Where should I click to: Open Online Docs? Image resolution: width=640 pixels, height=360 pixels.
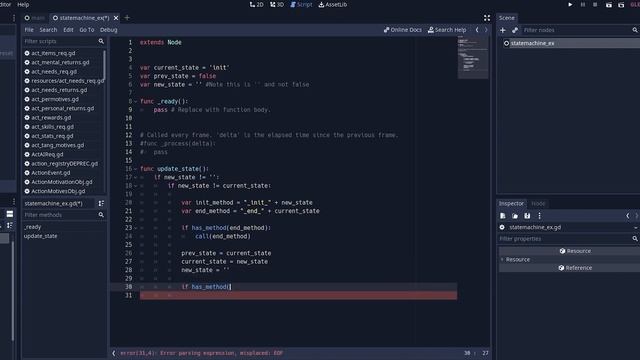point(402,30)
